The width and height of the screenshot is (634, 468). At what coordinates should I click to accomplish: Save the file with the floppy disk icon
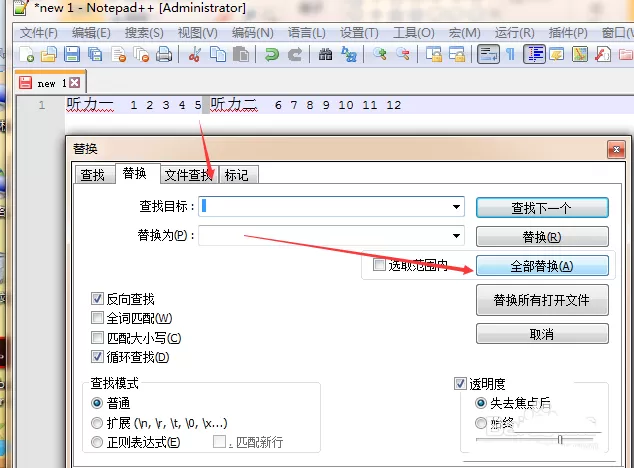pos(72,55)
